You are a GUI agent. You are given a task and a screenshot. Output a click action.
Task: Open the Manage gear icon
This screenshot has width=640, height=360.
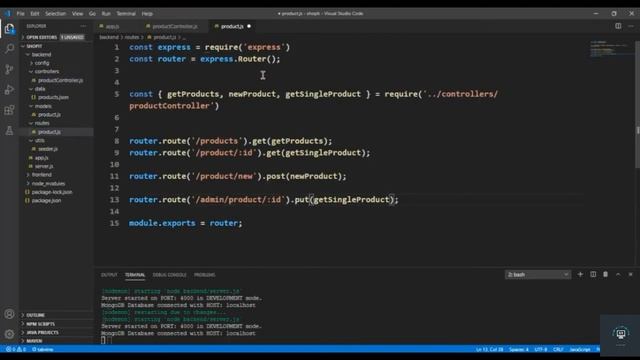pos(9,334)
